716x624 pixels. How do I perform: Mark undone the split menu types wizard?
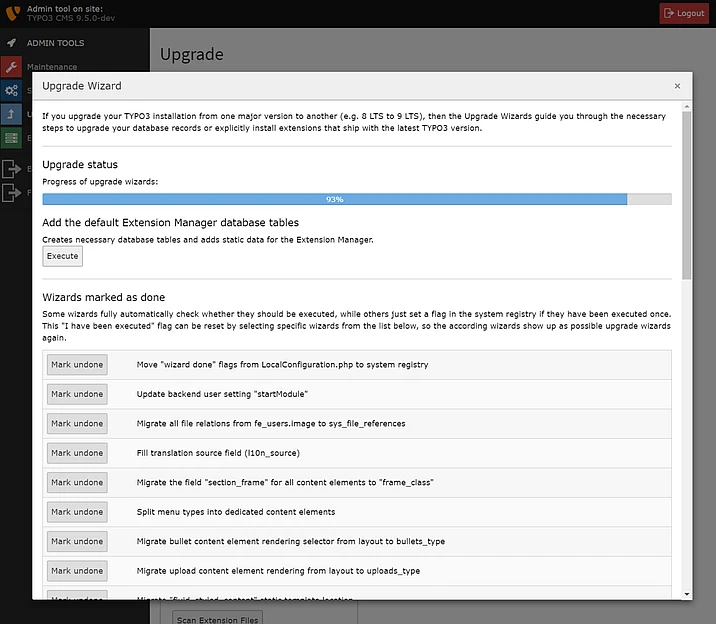tap(77, 512)
